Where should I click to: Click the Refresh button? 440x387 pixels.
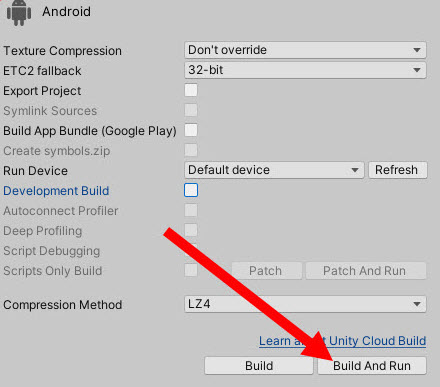tap(398, 170)
